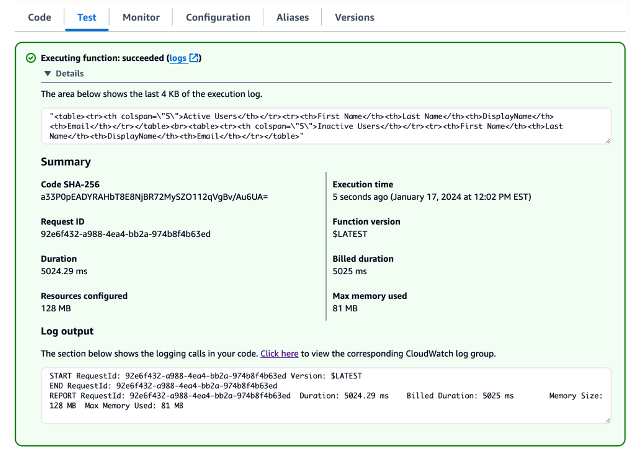
Task: Select the Test tab
Action: 87,17
